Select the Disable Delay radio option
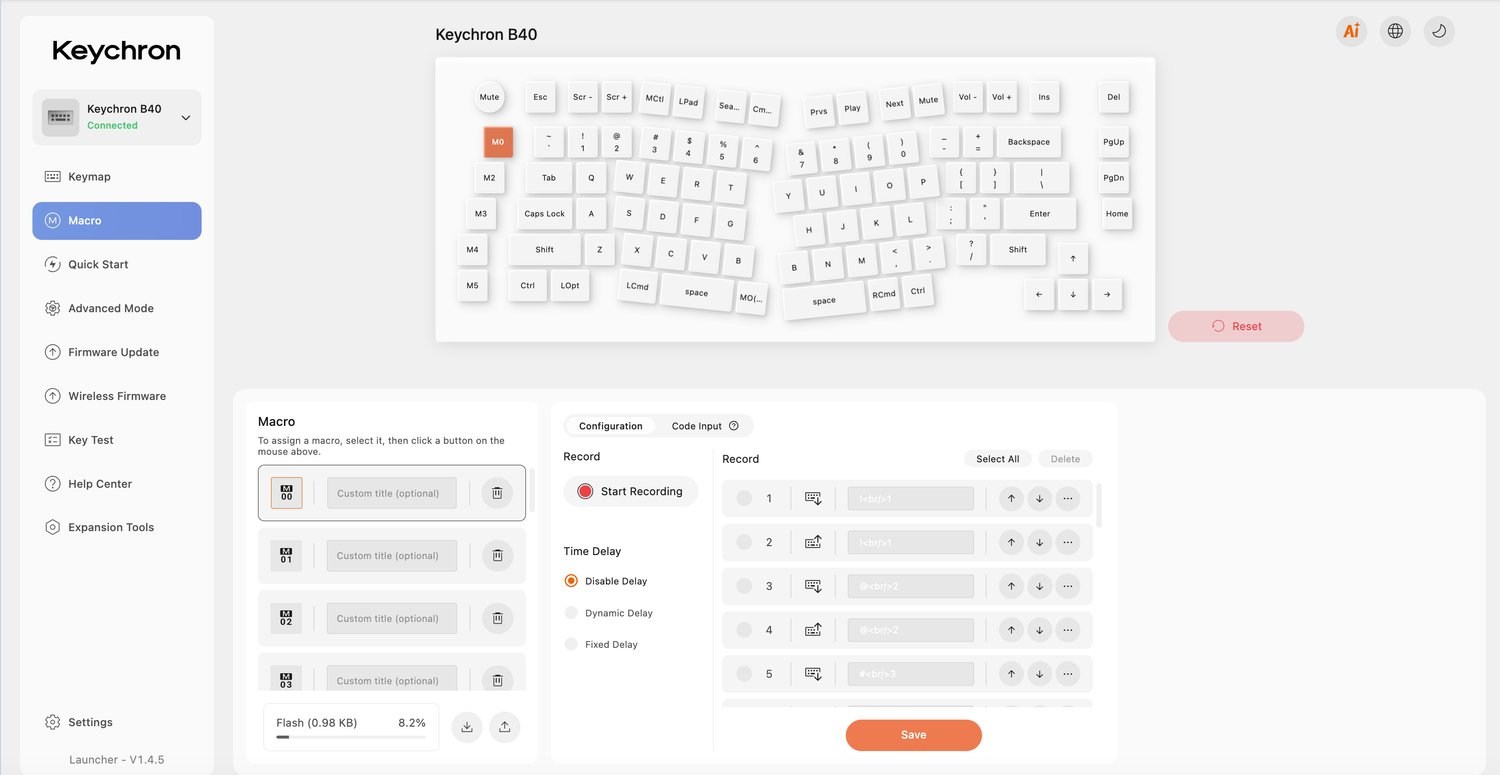This screenshot has width=1500, height=775. (x=571, y=581)
